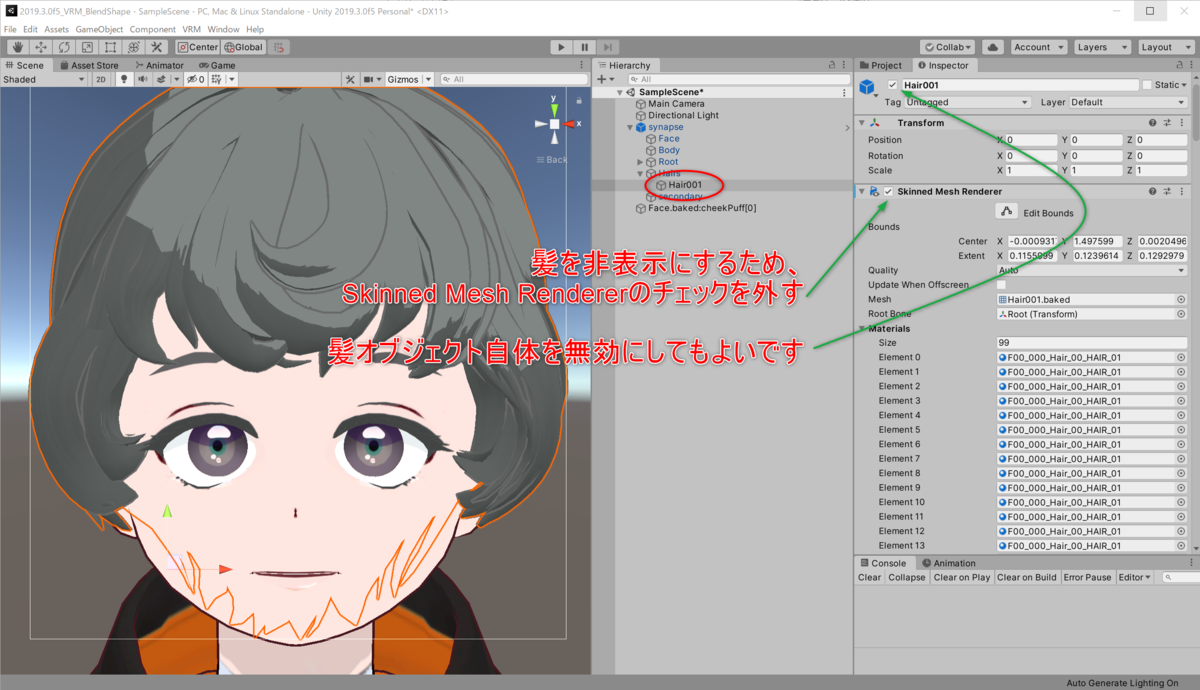Toggle the 2D scene view mode
1200x690 pixels.
(101, 79)
